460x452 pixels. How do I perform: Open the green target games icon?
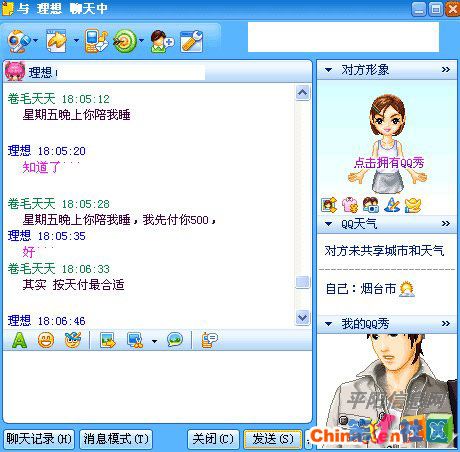(x=125, y=41)
